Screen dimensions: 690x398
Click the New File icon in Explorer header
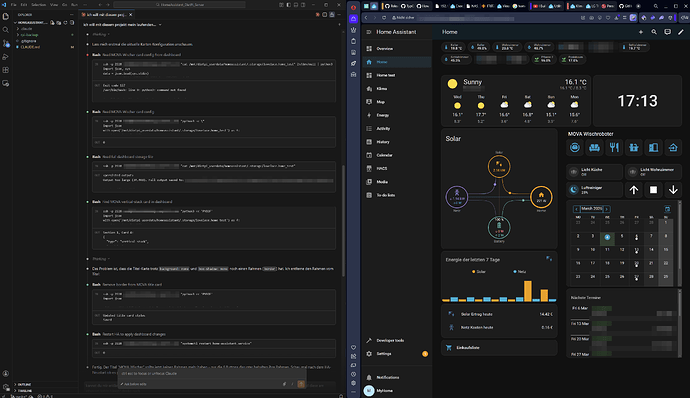[52, 22]
